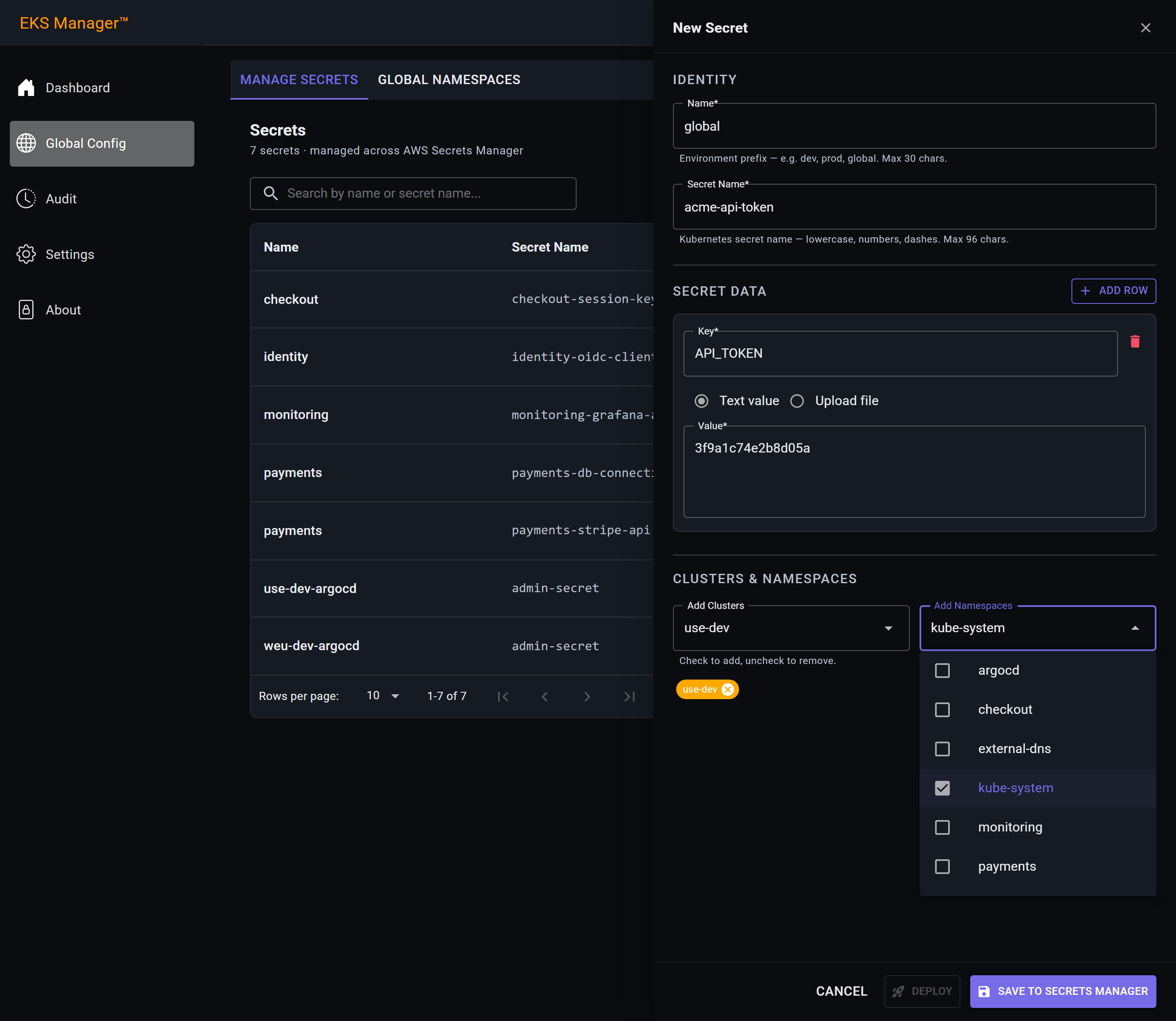
Task: Collapse the Add Namespaces dropdown
Action: tap(1135, 629)
